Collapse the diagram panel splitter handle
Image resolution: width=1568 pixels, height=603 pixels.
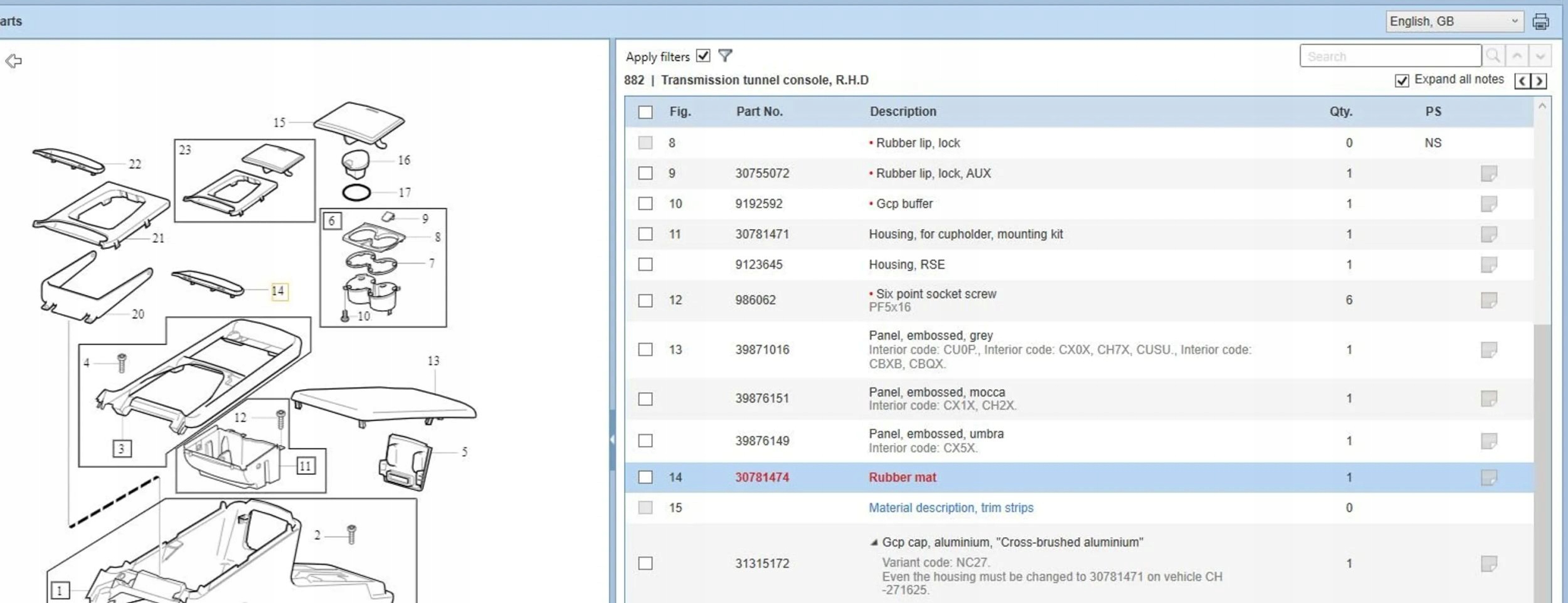(x=612, y=439)
